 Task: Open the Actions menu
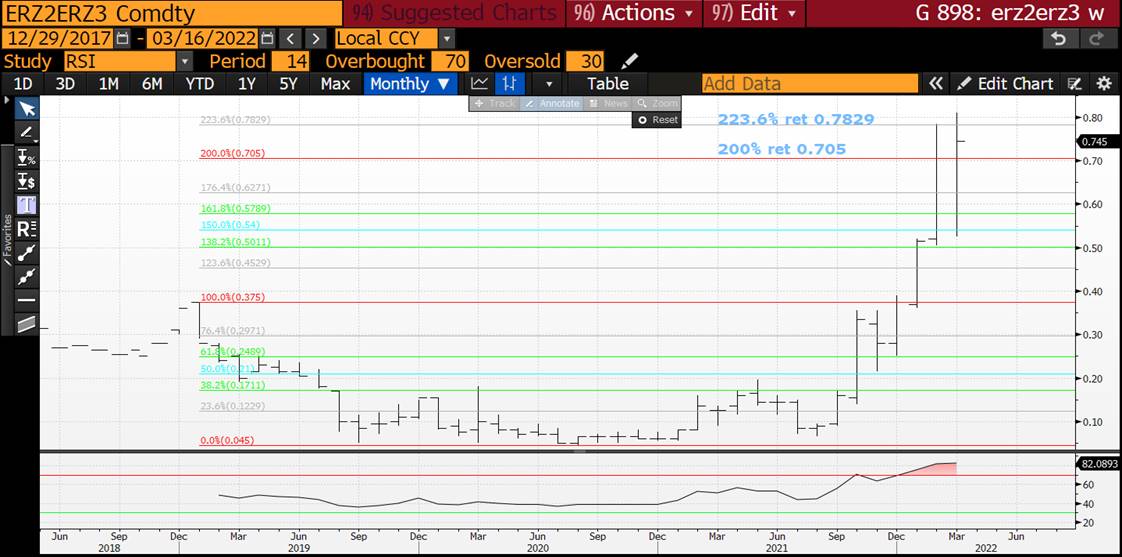[633, 13]
